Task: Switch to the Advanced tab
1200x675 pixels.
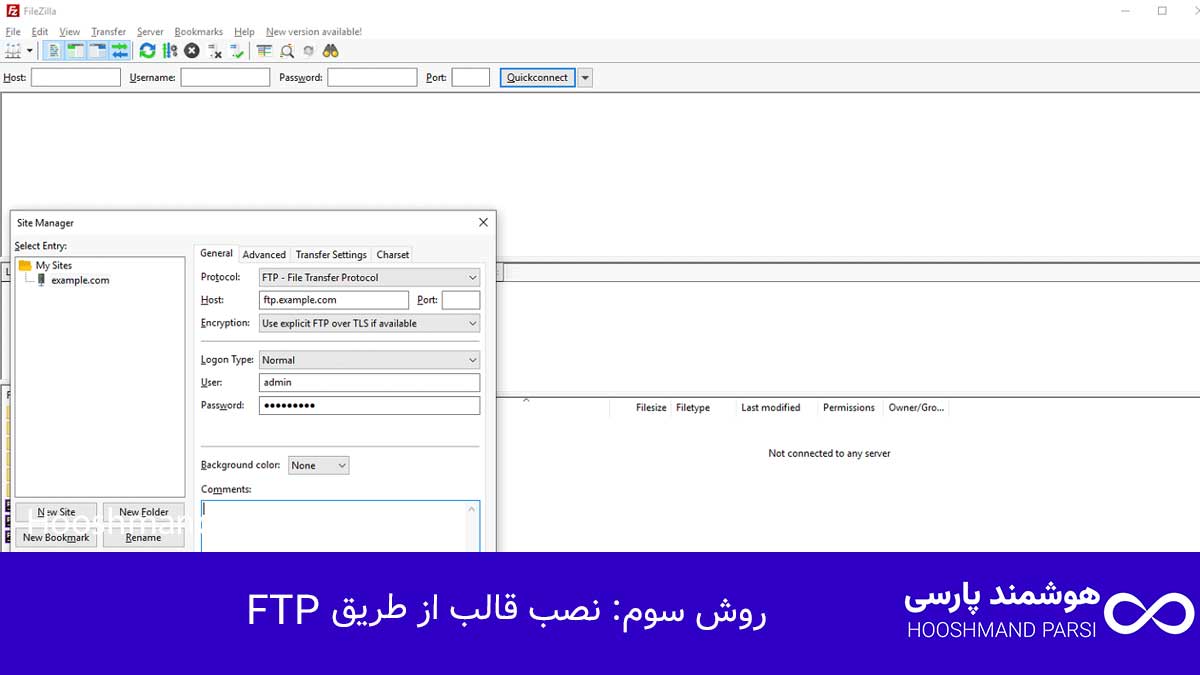Action: pos(264,254)
